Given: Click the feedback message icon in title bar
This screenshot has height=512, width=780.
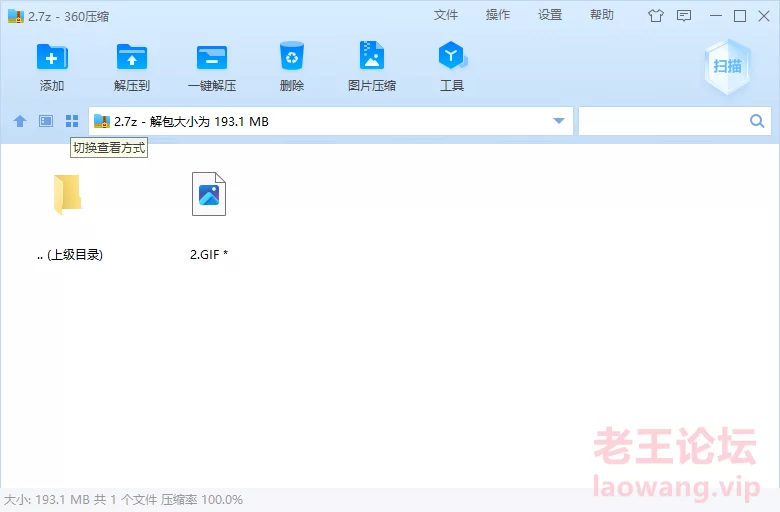Looking at the screenshot, I should (684, 16).
